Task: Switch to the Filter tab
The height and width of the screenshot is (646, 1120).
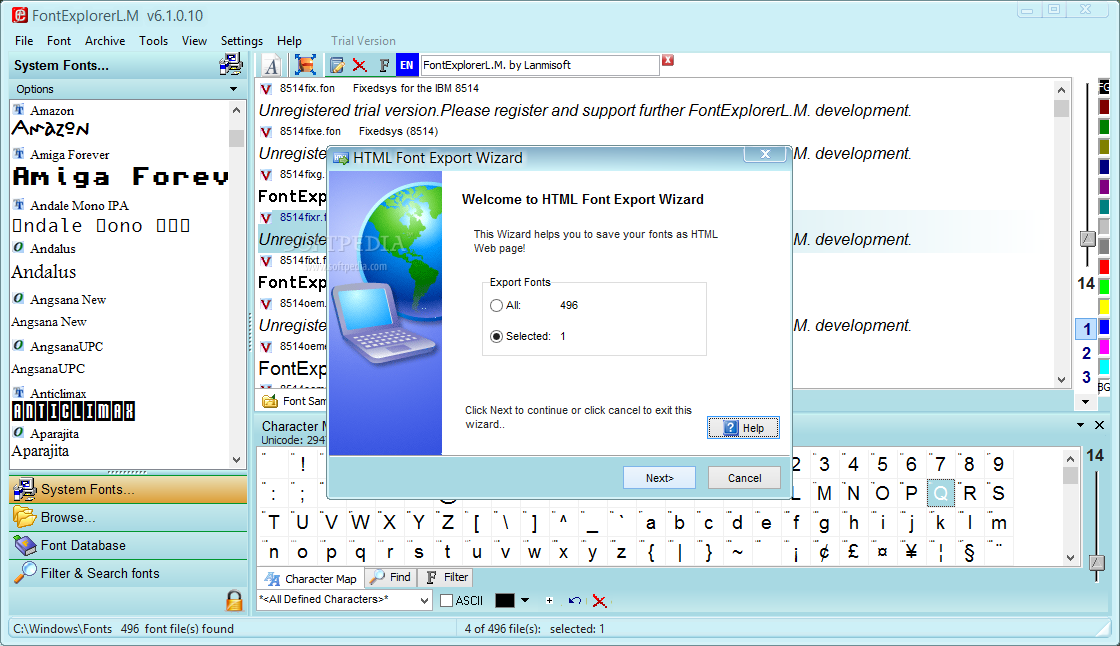Action: (x=446, y=577)
